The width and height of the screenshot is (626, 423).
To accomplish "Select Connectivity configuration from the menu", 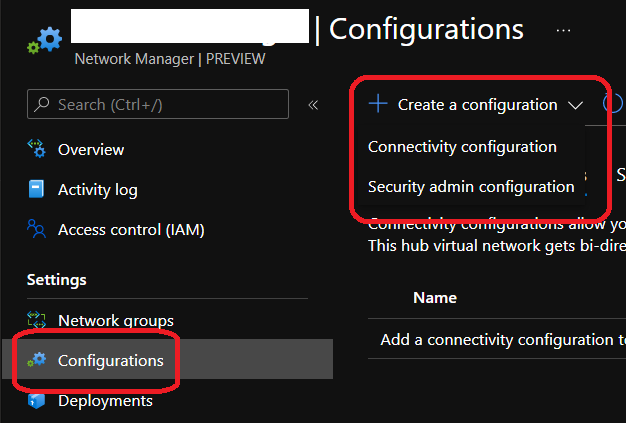I will [x=462, y=147].
